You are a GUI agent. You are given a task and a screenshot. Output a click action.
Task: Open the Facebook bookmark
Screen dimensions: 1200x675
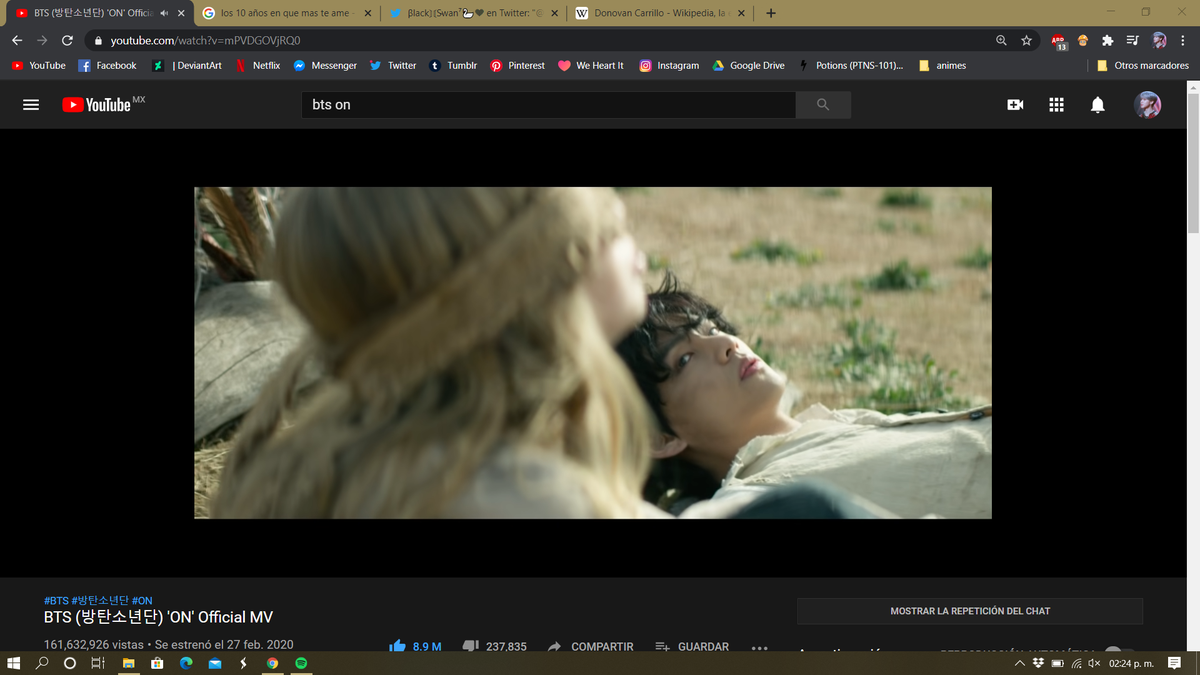pyautogui.click(x=107, y=65)
